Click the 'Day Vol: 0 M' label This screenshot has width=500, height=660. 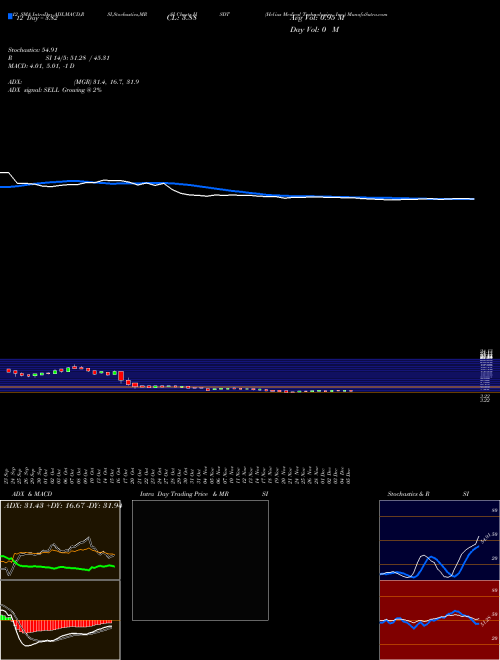(x=314, y=30)
